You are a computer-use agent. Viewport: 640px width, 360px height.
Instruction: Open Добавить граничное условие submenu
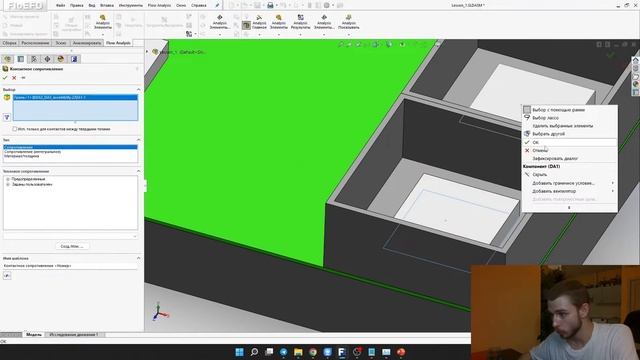569,183
